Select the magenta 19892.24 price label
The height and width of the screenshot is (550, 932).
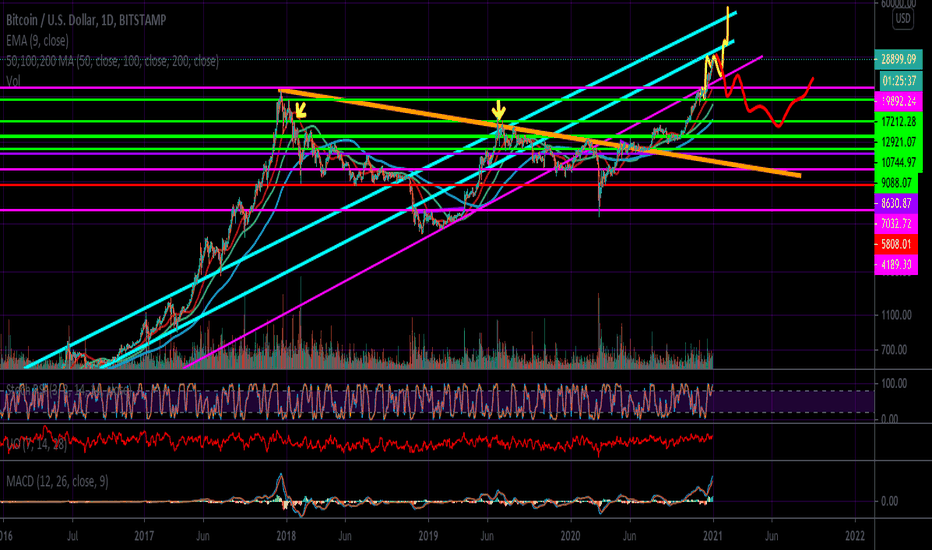click(x=898, y=101)
